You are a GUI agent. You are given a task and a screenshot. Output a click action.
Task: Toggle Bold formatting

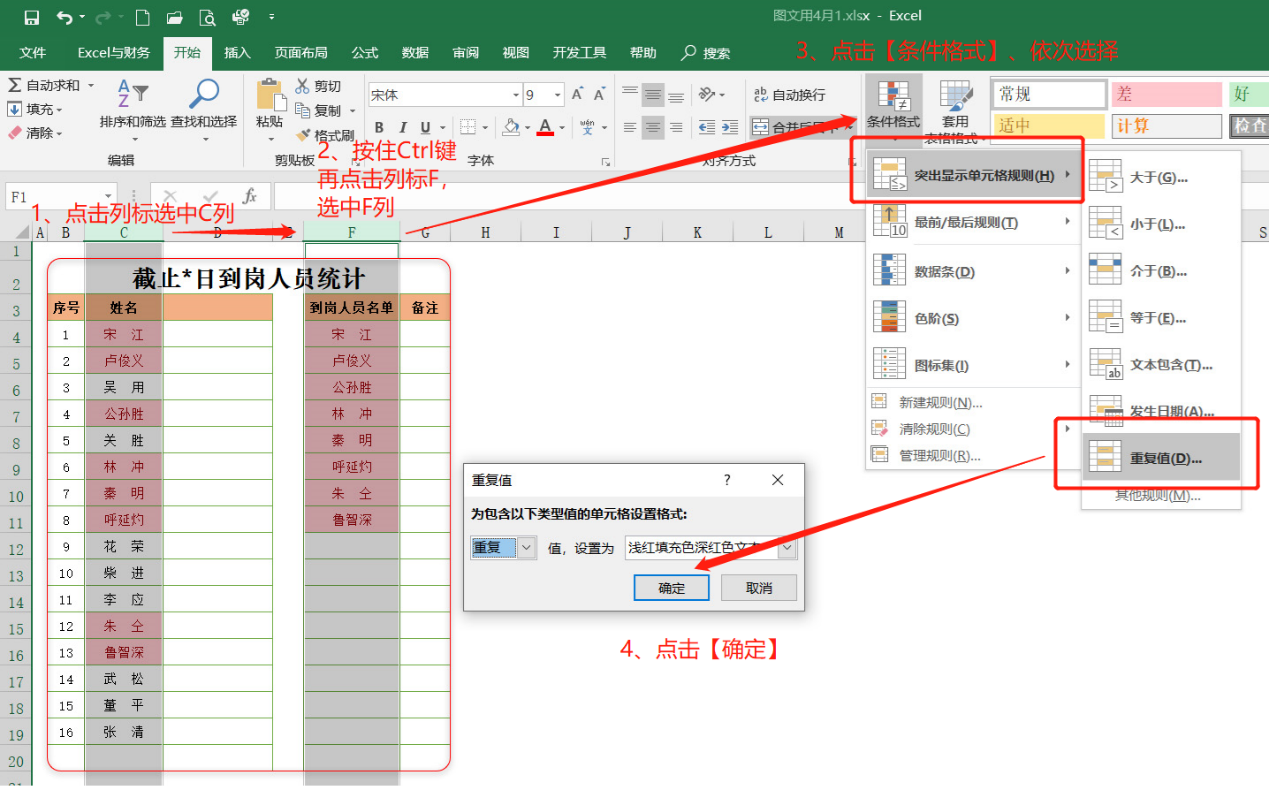(379, 127)
